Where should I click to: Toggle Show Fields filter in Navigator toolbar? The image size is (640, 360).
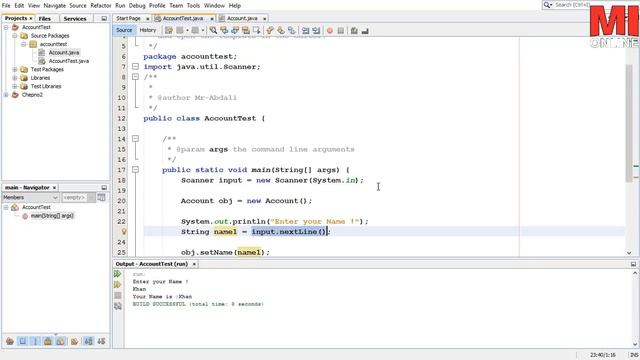pyautogui.click(x=22, y=341)
